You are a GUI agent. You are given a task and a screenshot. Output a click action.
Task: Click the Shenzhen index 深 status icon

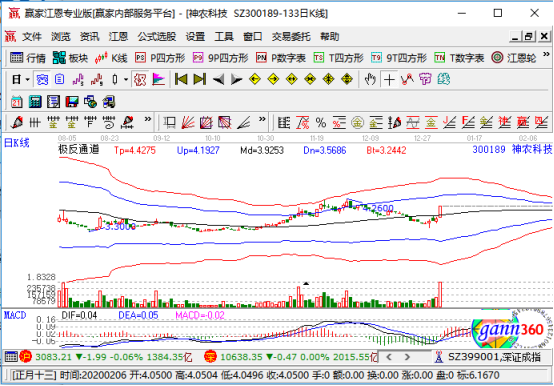pyautogui.click(x=210, y=357)
